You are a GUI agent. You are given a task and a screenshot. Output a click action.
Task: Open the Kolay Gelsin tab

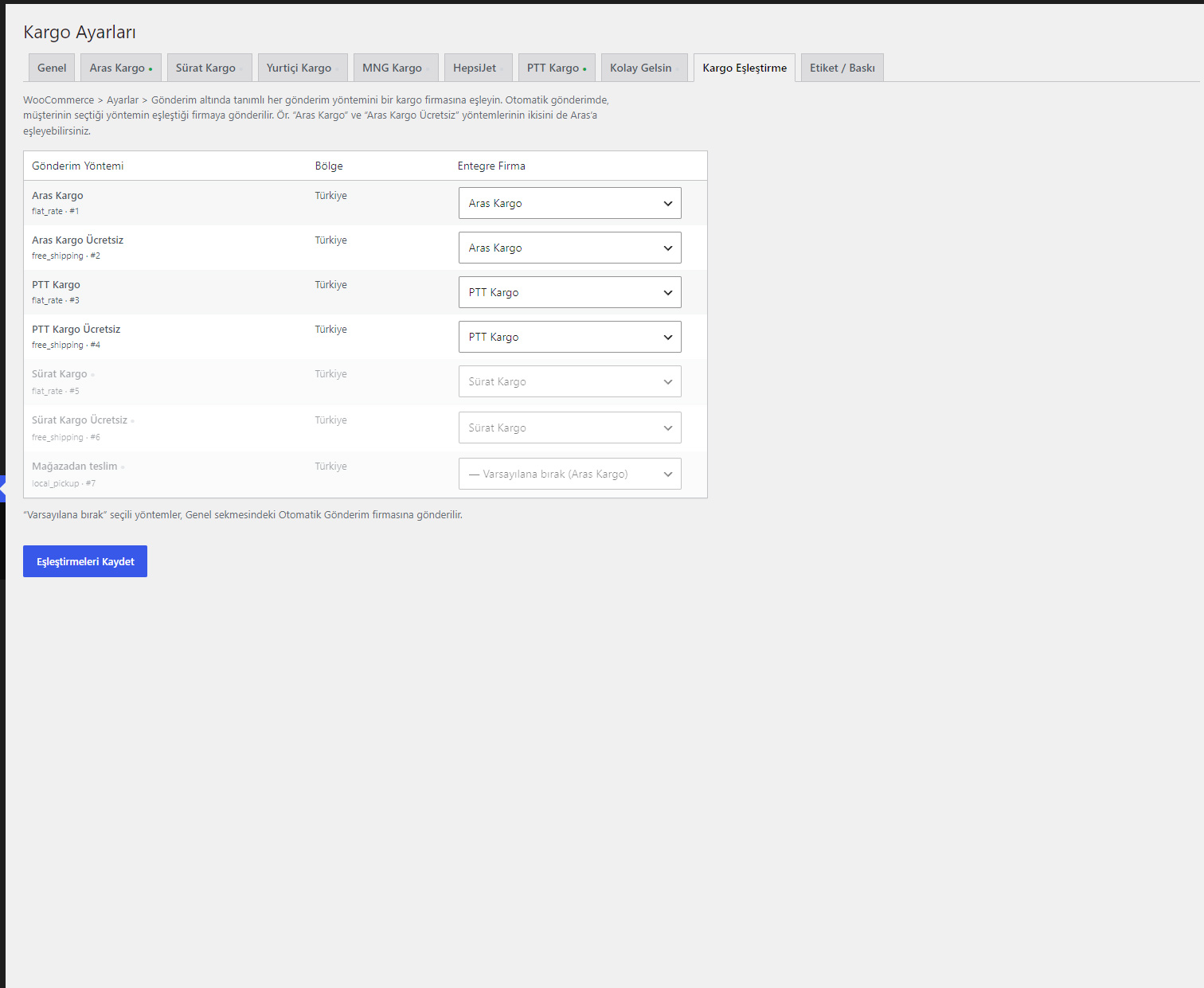pyautogui.click(x=644, y=68)
